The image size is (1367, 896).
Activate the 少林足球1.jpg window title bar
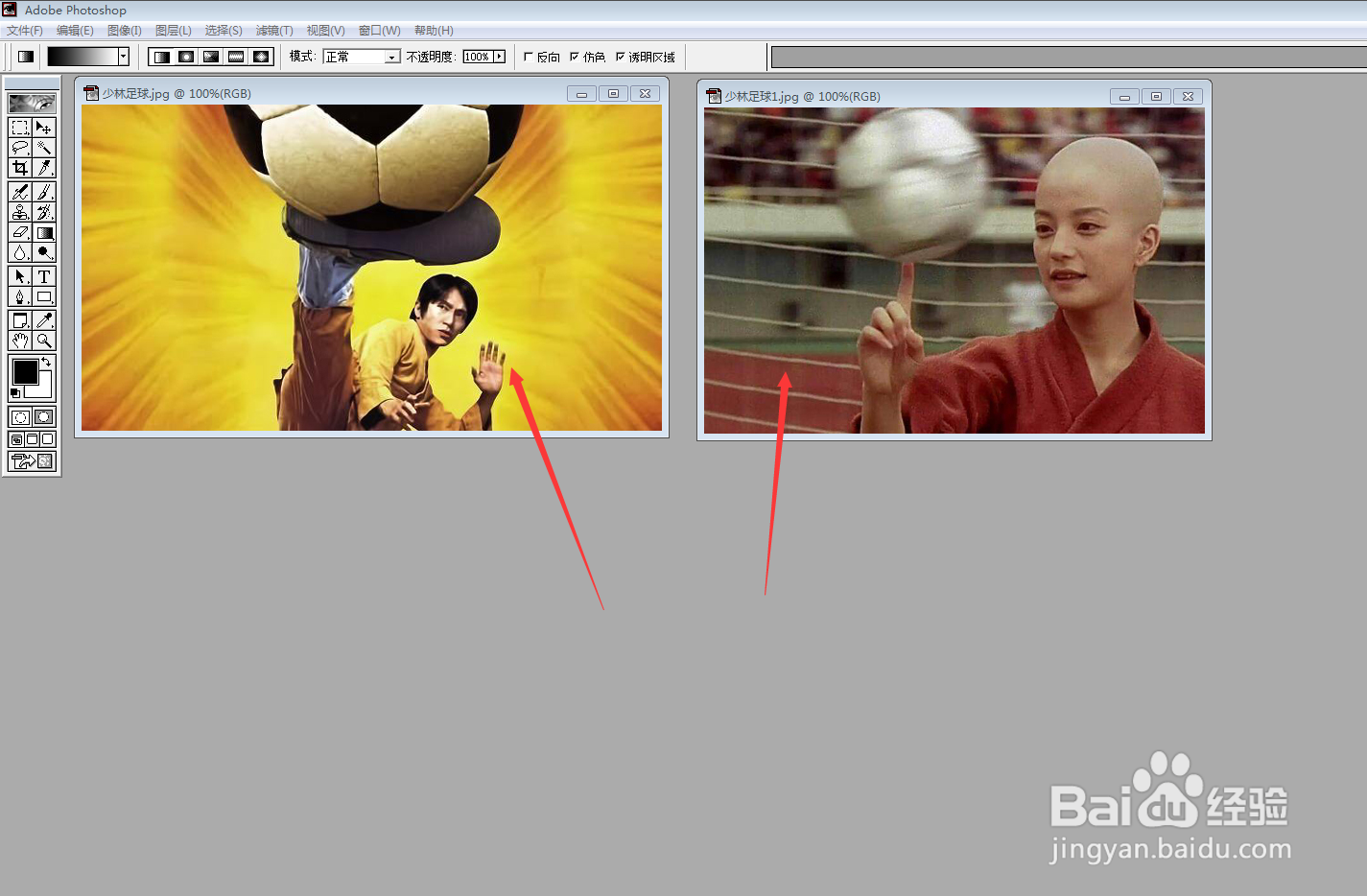(x=954, y=96)
